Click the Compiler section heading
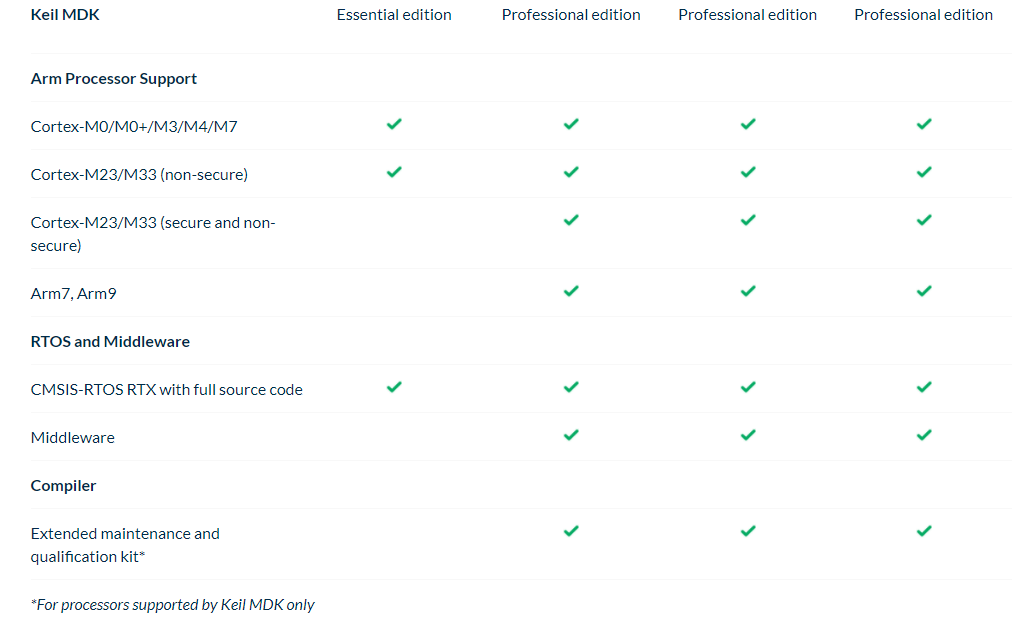Image resolution: width=1020 pixels, height=627 pixels. (x=64, y=486)
